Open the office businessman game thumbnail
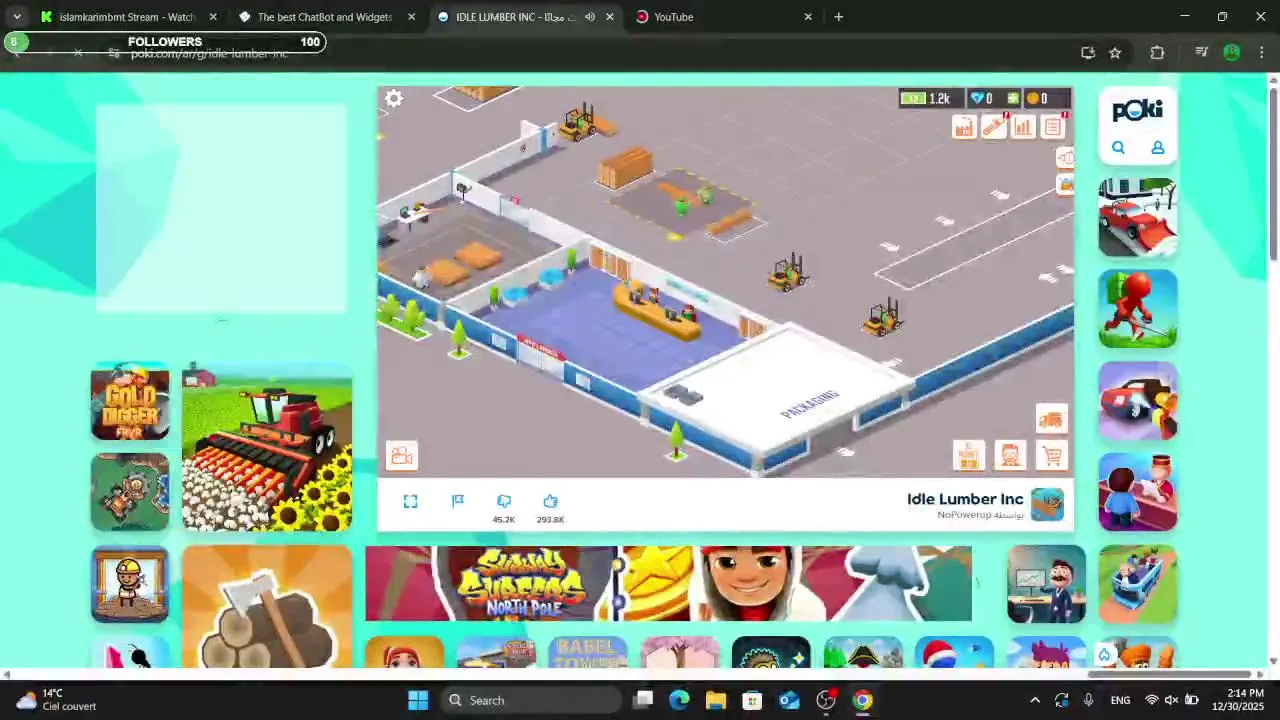 pos(1046,584)
